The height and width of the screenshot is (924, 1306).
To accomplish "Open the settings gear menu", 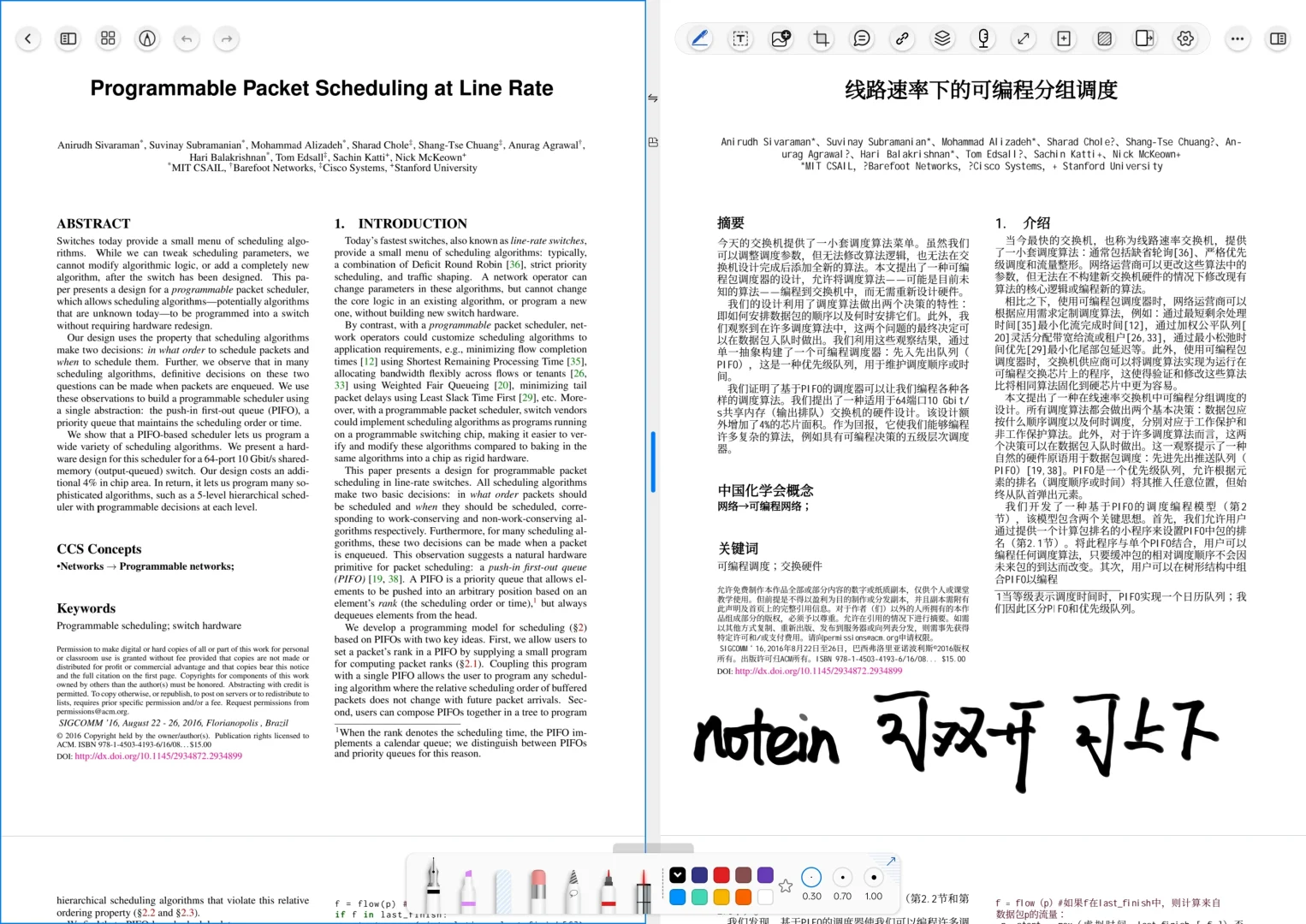I will (x=1185, y=38).
